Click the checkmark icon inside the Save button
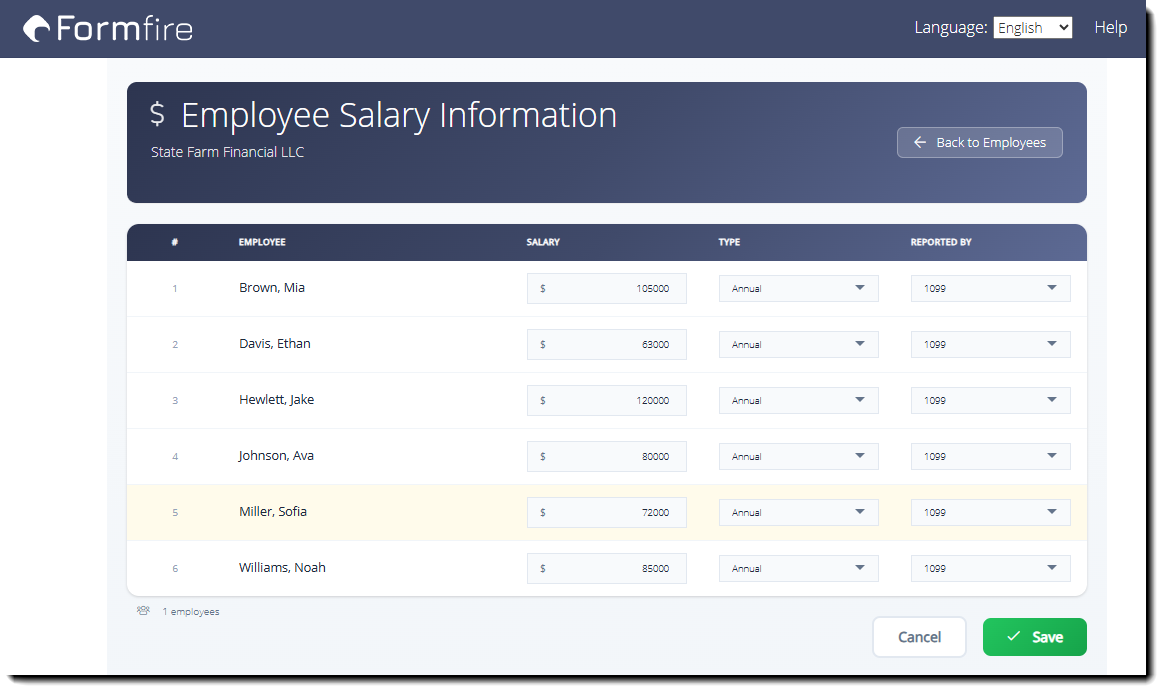Image resolution: width=1164 pixels, height=692 pixels. click(x=1014, y=637)
